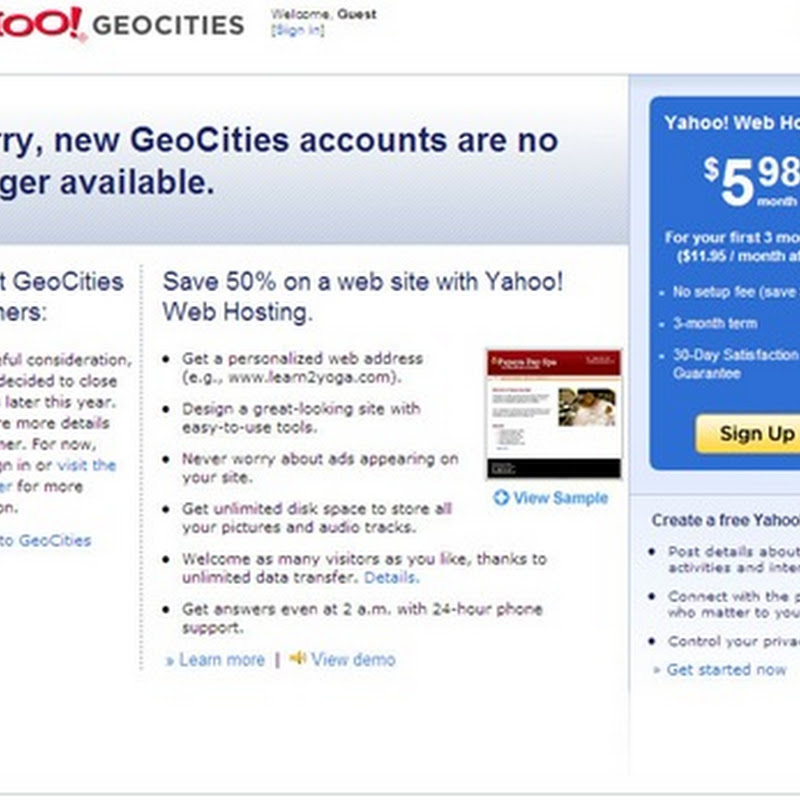Click the "visit the" link in left paragraph
Image resolution: width=800 pixels, height=800 pixels.
click(x=86, y=465)
